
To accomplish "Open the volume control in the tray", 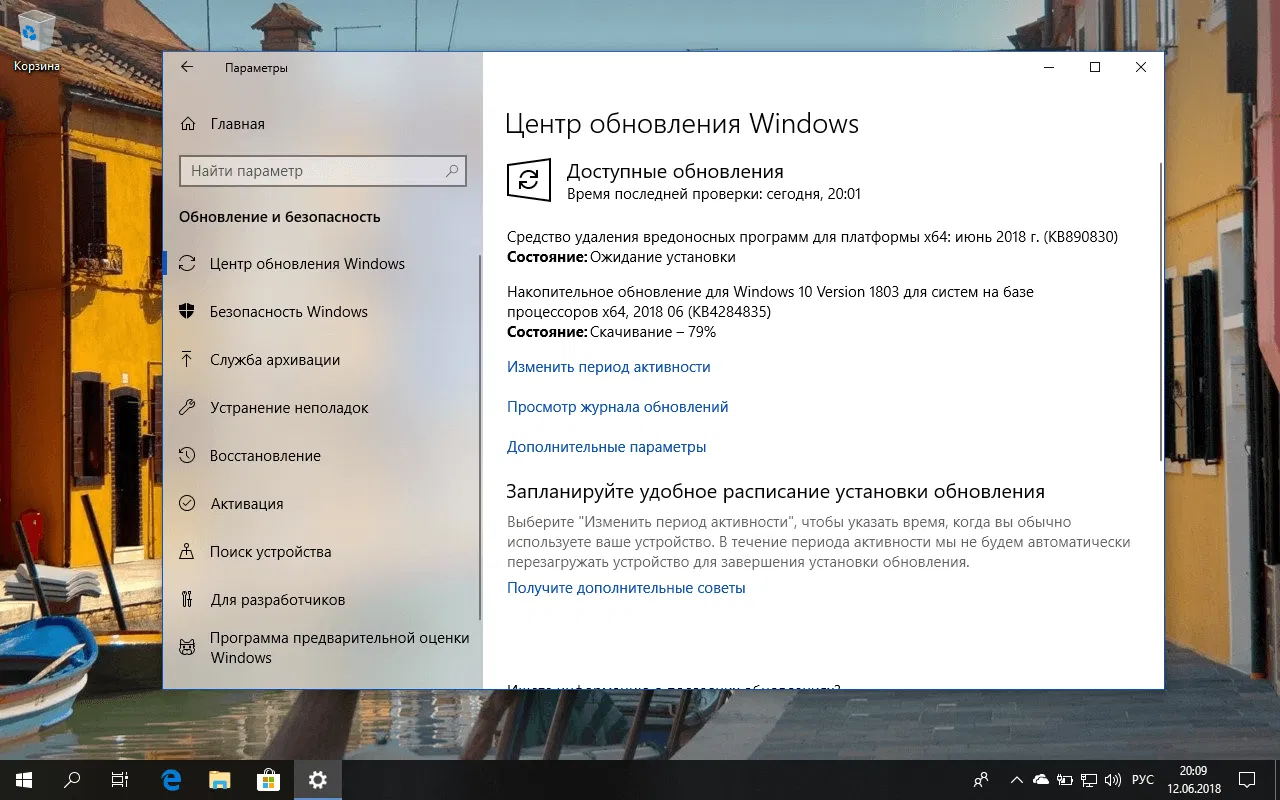I will 1113,779.
